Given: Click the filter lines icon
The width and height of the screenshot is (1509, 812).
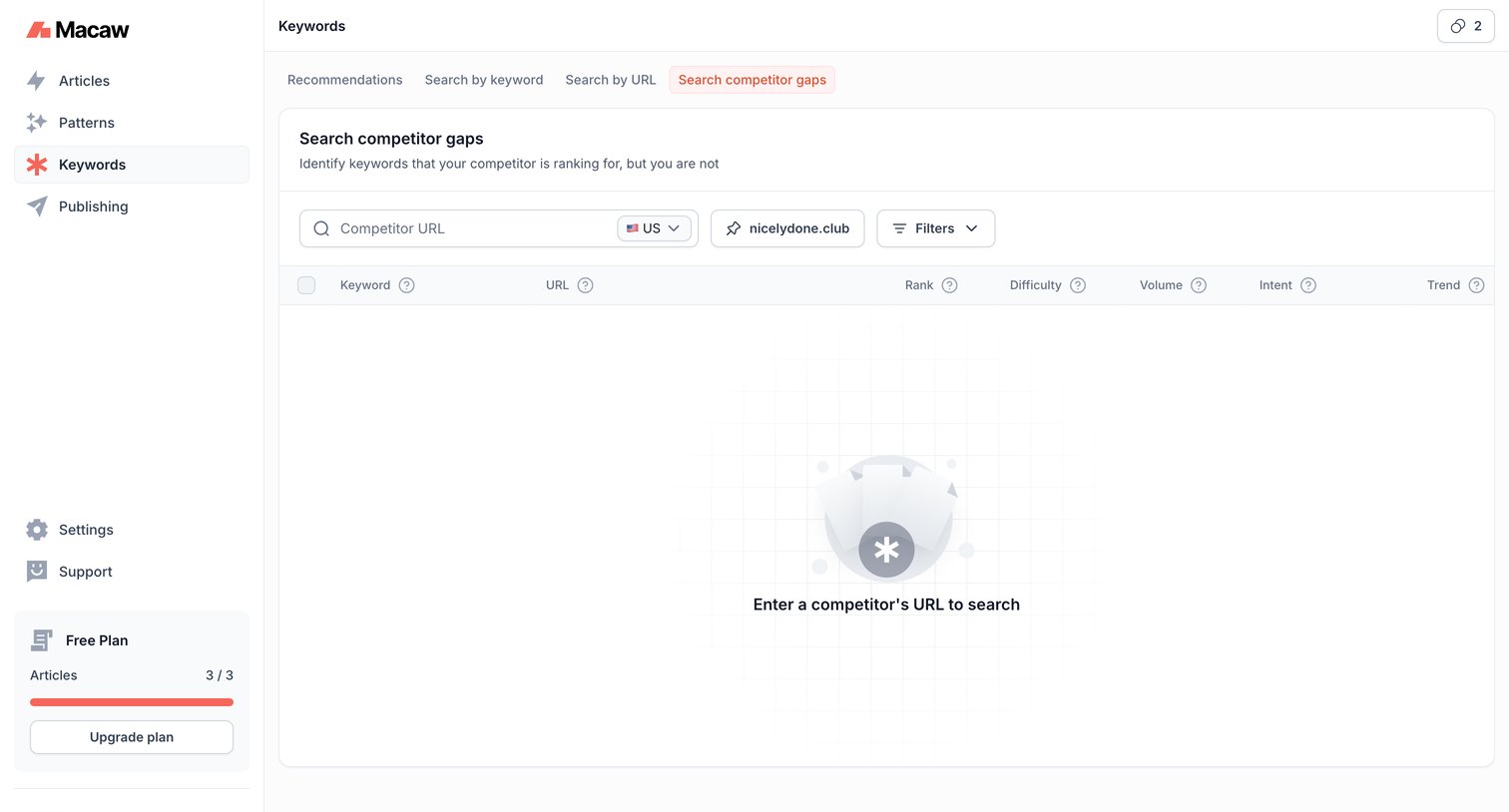Looking at the screenshot, I should [899, 228].
